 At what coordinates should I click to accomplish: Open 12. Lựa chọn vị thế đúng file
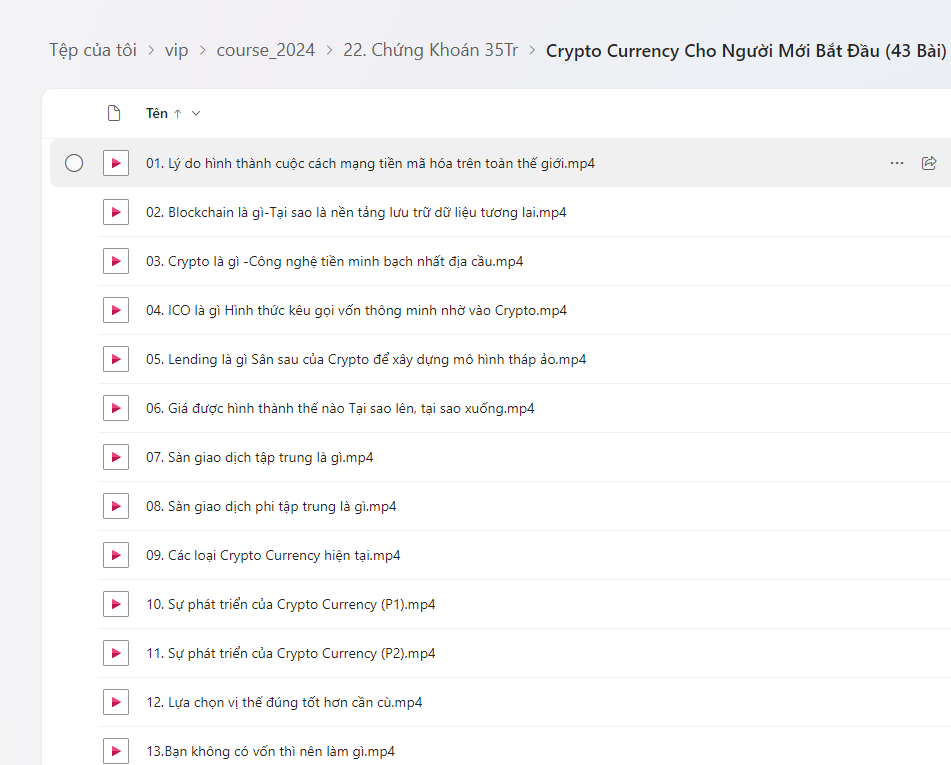click(x=284, y=702)
